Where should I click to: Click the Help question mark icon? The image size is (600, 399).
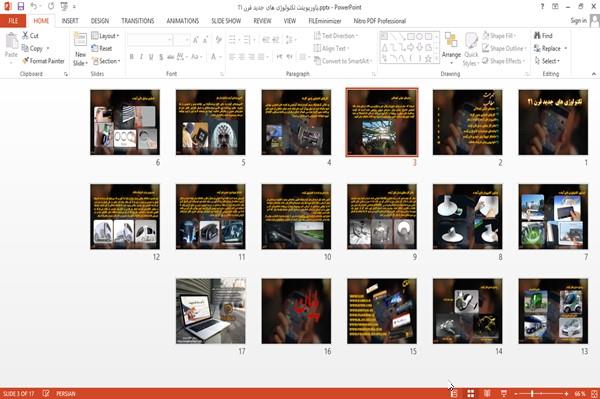(542, 7)
